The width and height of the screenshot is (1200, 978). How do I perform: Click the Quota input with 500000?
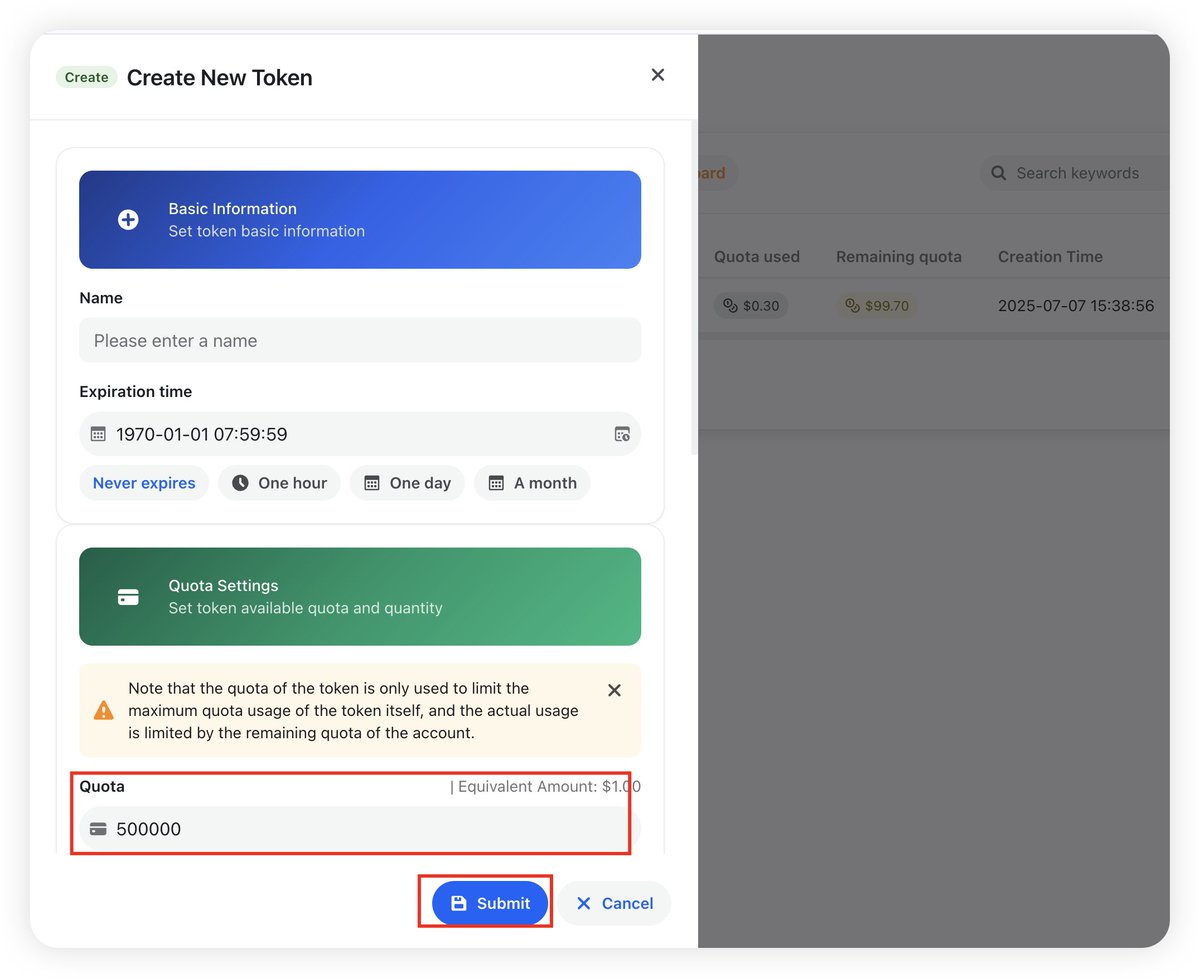tap(360, 829)
